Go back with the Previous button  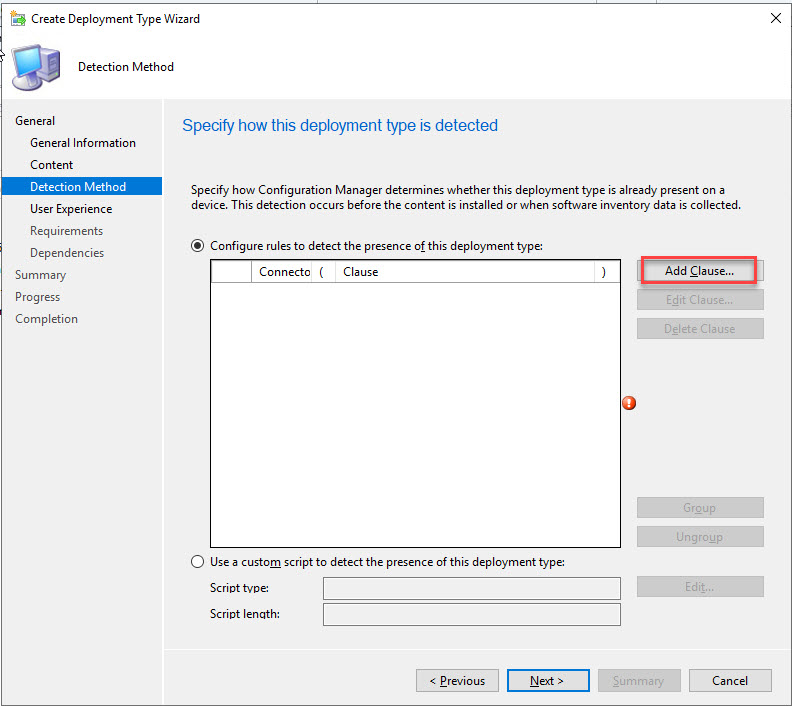click(x=457, y=681)
